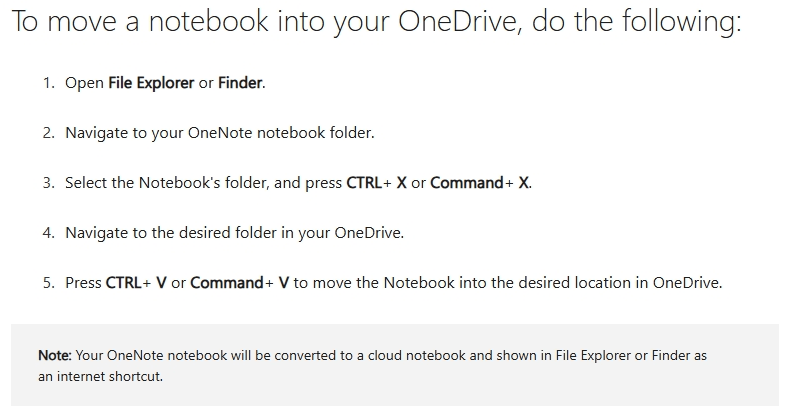801x413 pixels.
Task: Click the bold Command text in step 3
Action: (467, 183)
